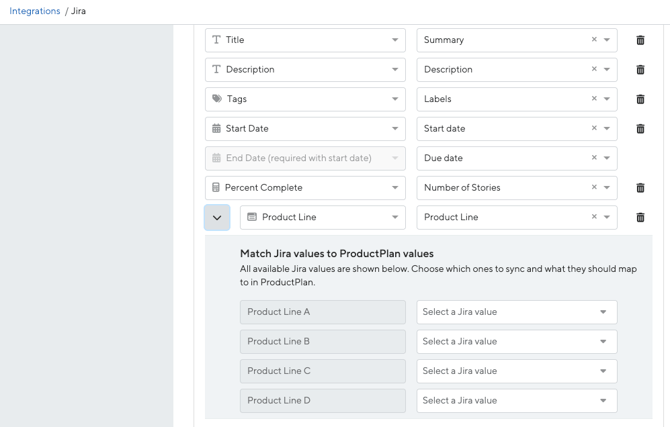This screenshot has height=427, width=670.
Task: Open the Product Line ProductPlan field dropdown
Action: click(x=323, y=217)
